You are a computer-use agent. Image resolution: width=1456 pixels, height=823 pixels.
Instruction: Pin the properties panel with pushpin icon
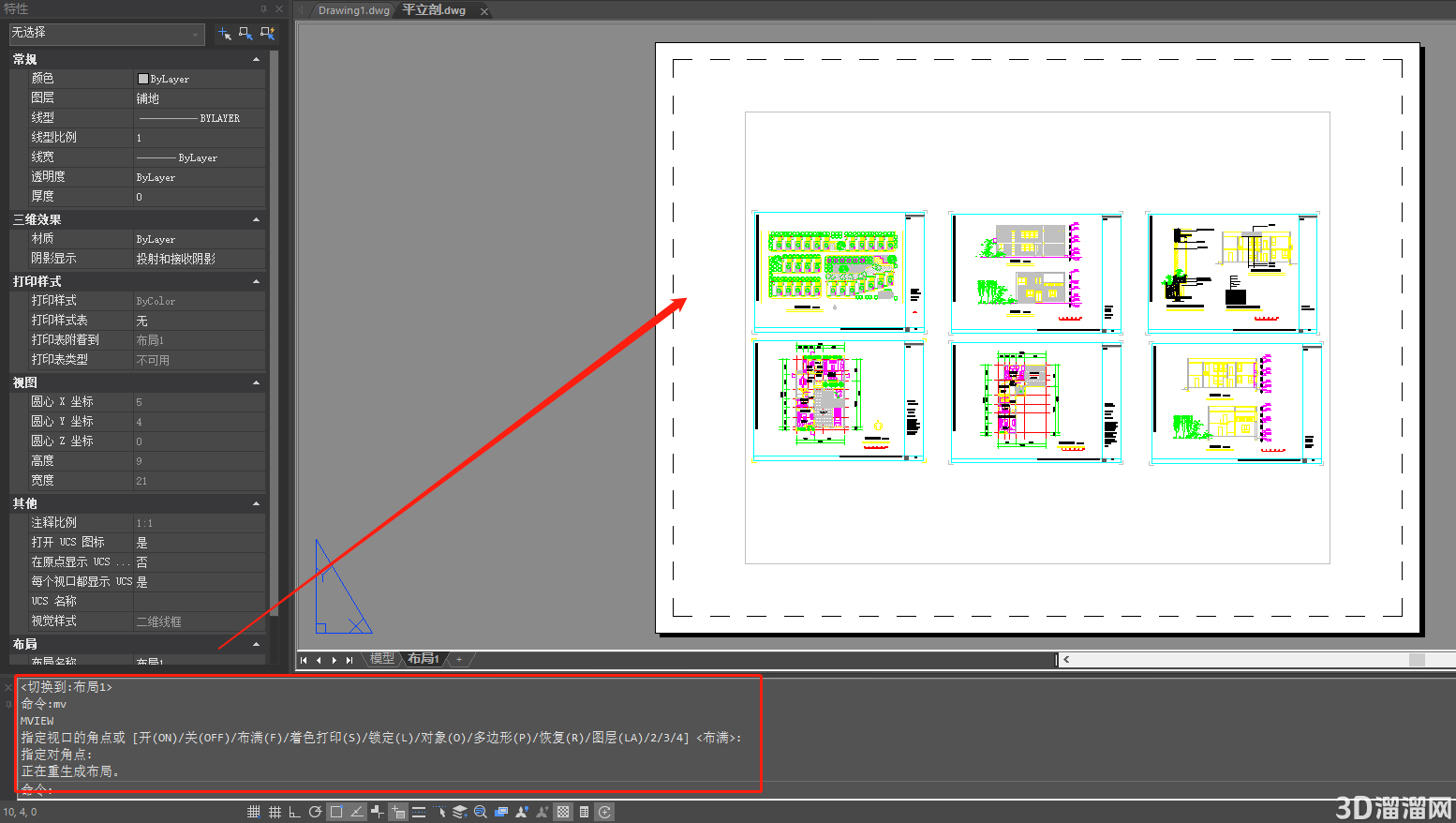(x=263, y=8)
